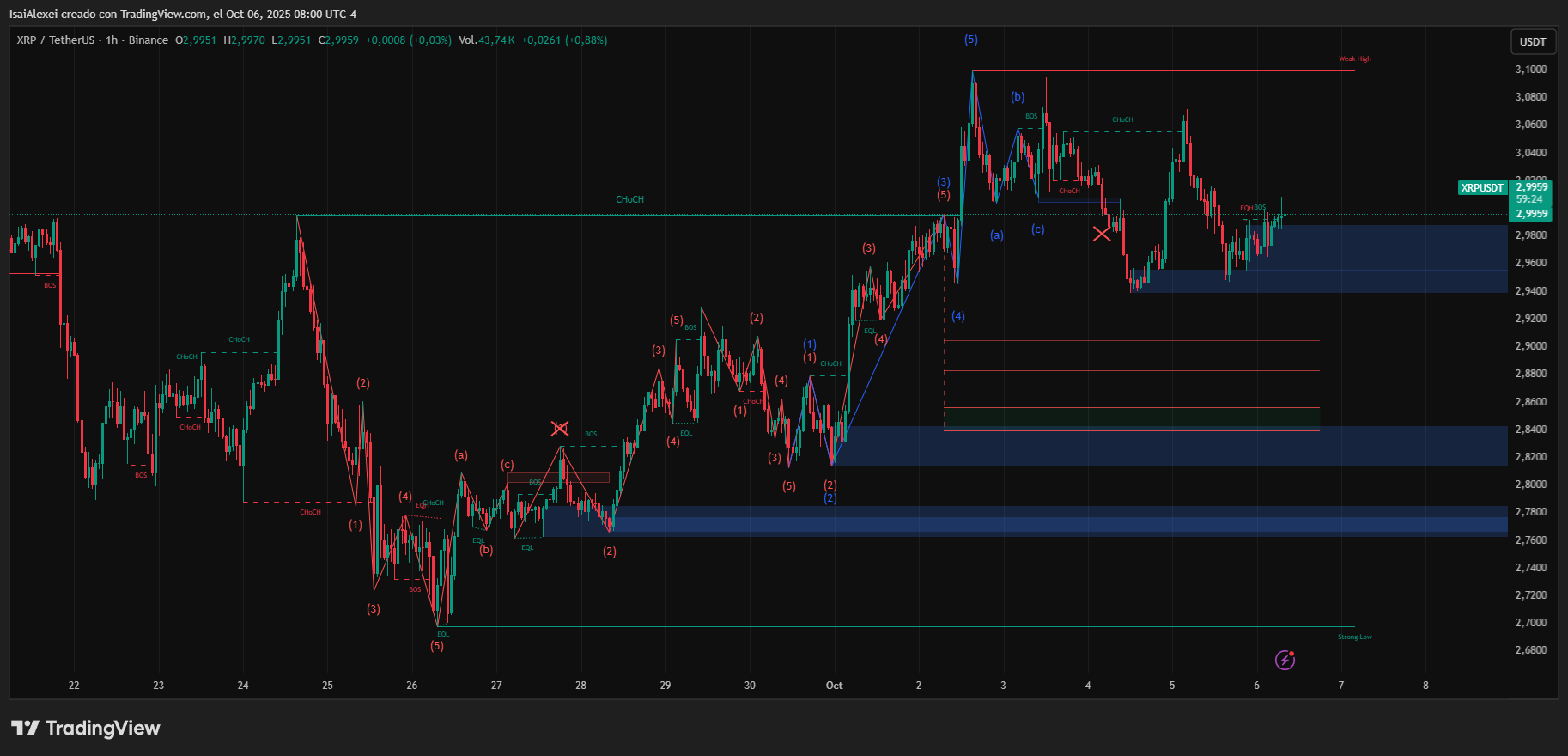Click the 3,1000 level on the price scale
The width and height of the screenshot is (1568, 756).
tap(1531, 70)
